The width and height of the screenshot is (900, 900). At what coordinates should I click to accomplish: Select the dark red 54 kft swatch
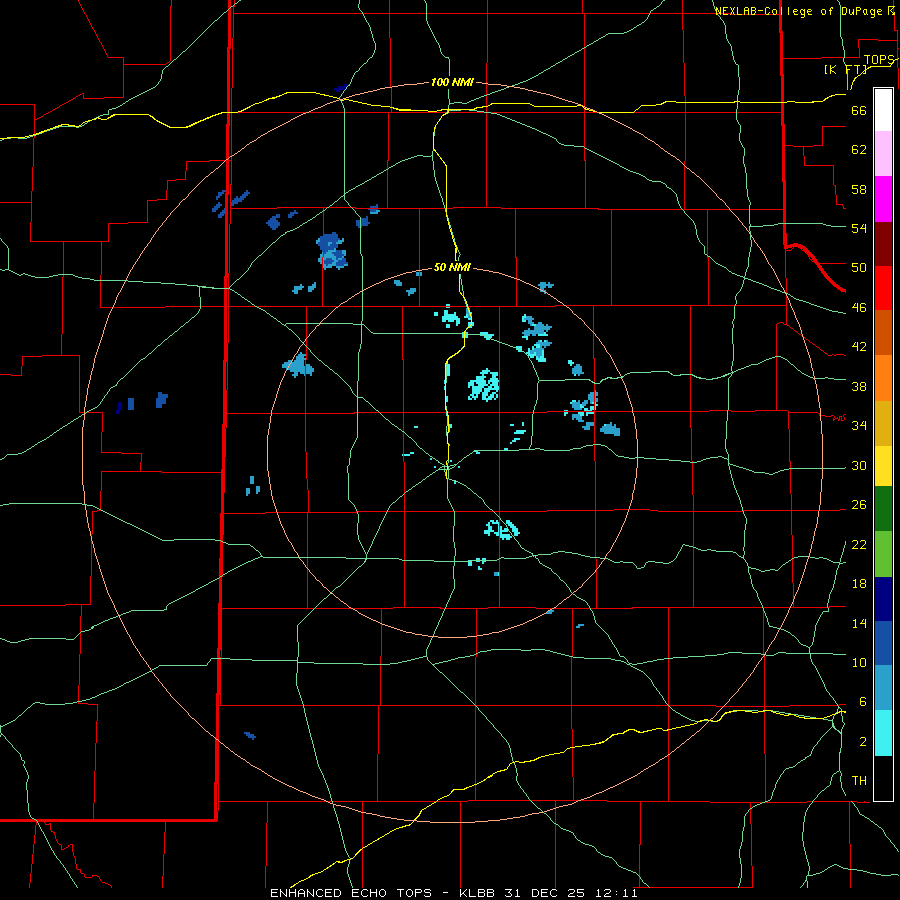[x=883, y=244]
